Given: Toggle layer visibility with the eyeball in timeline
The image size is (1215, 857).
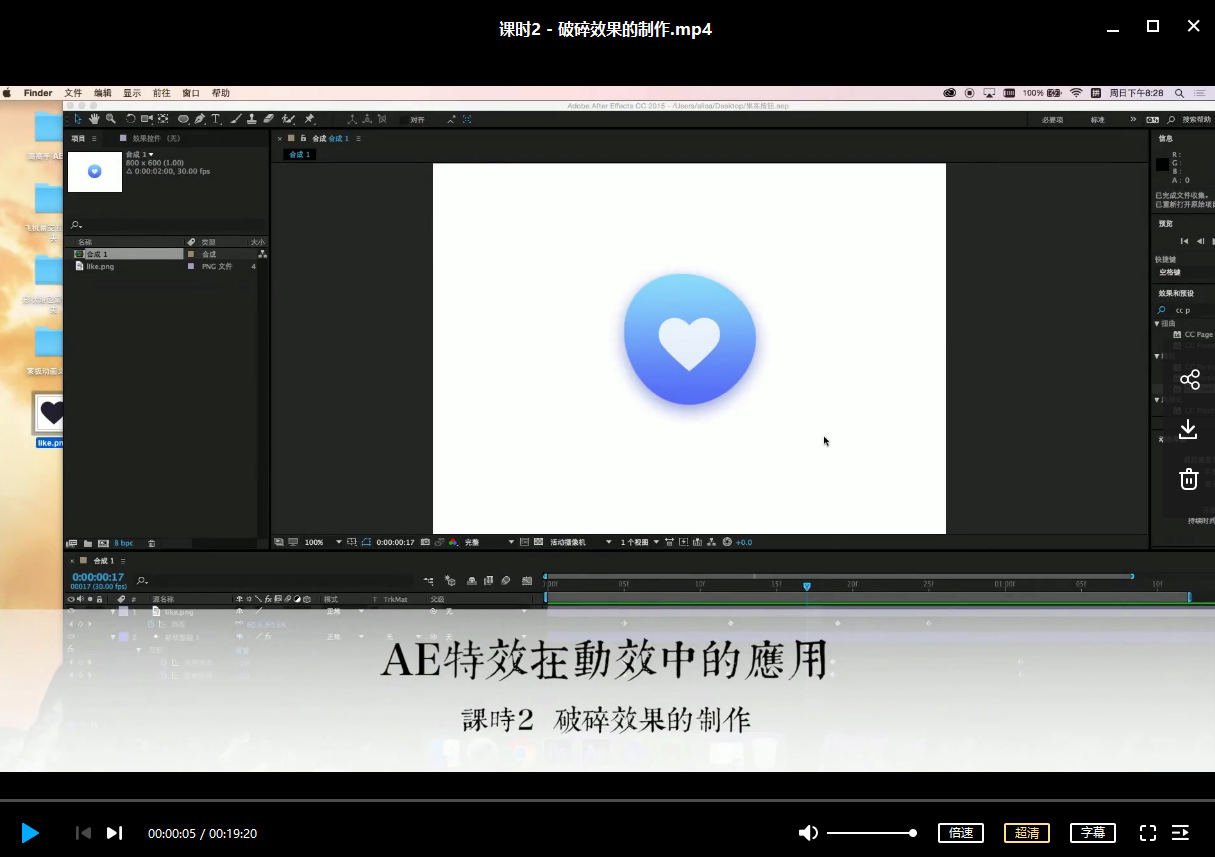Looking at the screenshot, I should (70, 599).
